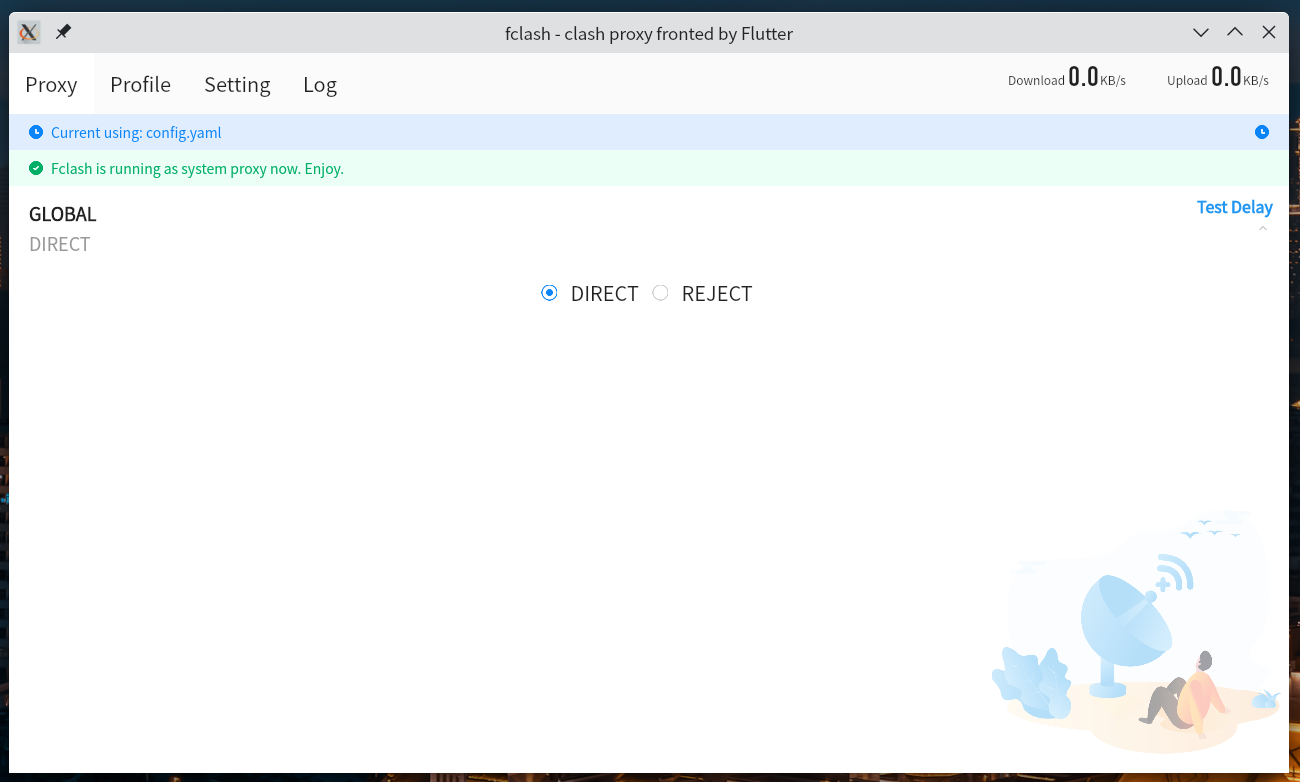Viewport: 1300px width, 782px height.
Task: Click the GLOBAL group header
Action: (63, 214)
